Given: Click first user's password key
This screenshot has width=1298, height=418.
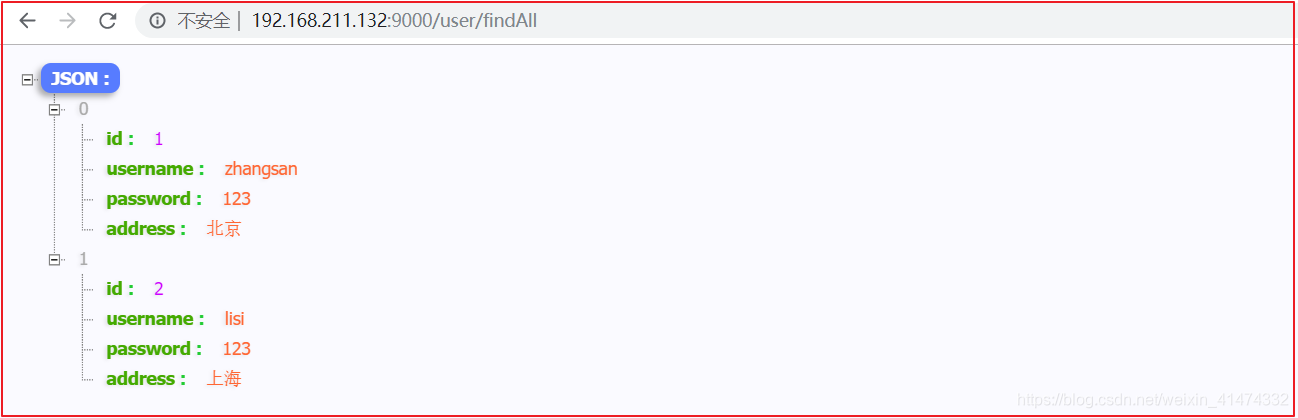Looking at the screenshot, I should (154, 199).
